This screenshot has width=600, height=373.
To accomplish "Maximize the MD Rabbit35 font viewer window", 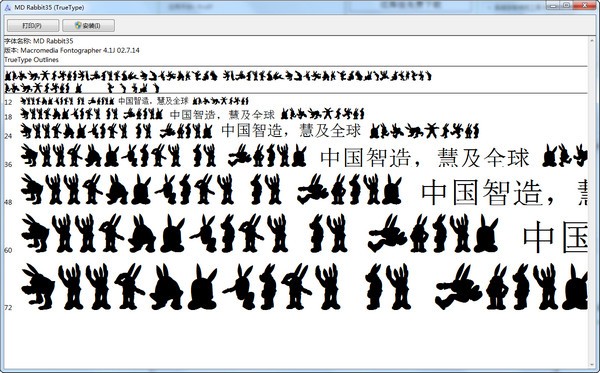I will click(567, 5).
